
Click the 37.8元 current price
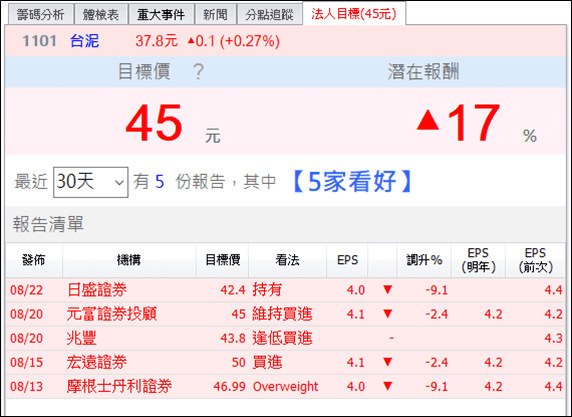pyautogui.click(x=156, y=41)
